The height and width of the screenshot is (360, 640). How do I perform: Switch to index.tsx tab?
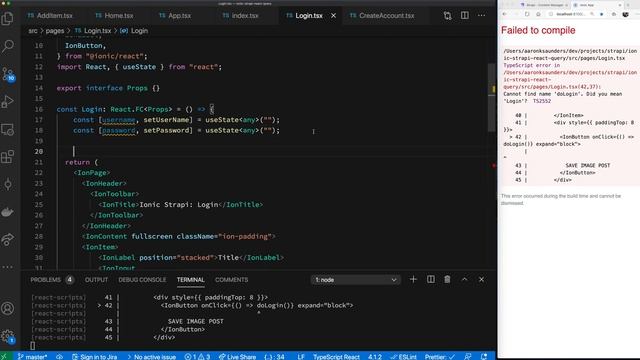(x=241, y=16)
